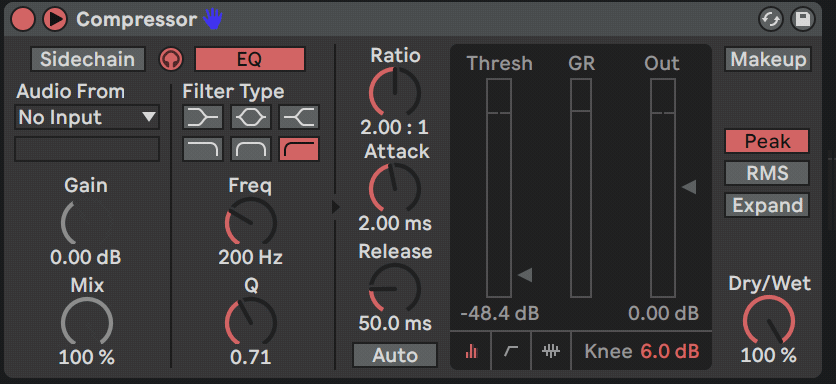
Task: Select the bell peak filter type
Action: point(251,117)
